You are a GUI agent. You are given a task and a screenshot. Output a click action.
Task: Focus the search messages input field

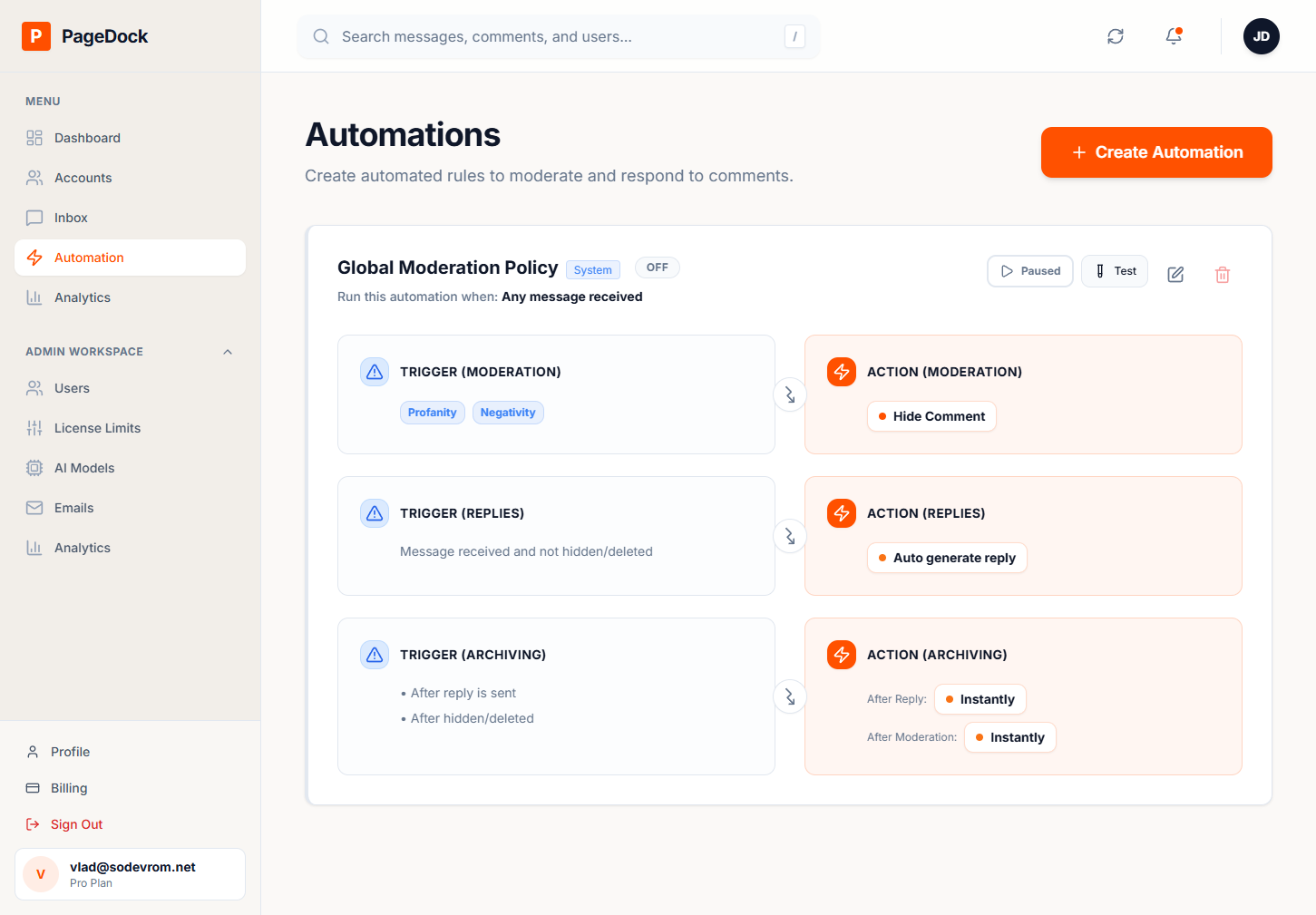point(559,36)
